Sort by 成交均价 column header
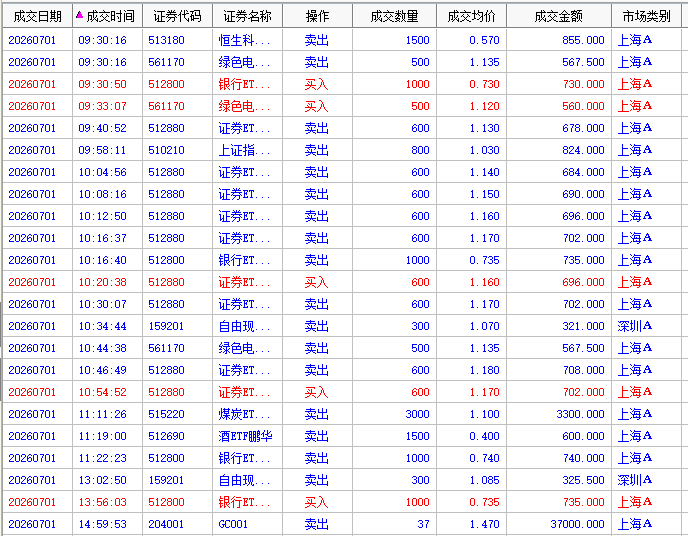 click(471, 16)
